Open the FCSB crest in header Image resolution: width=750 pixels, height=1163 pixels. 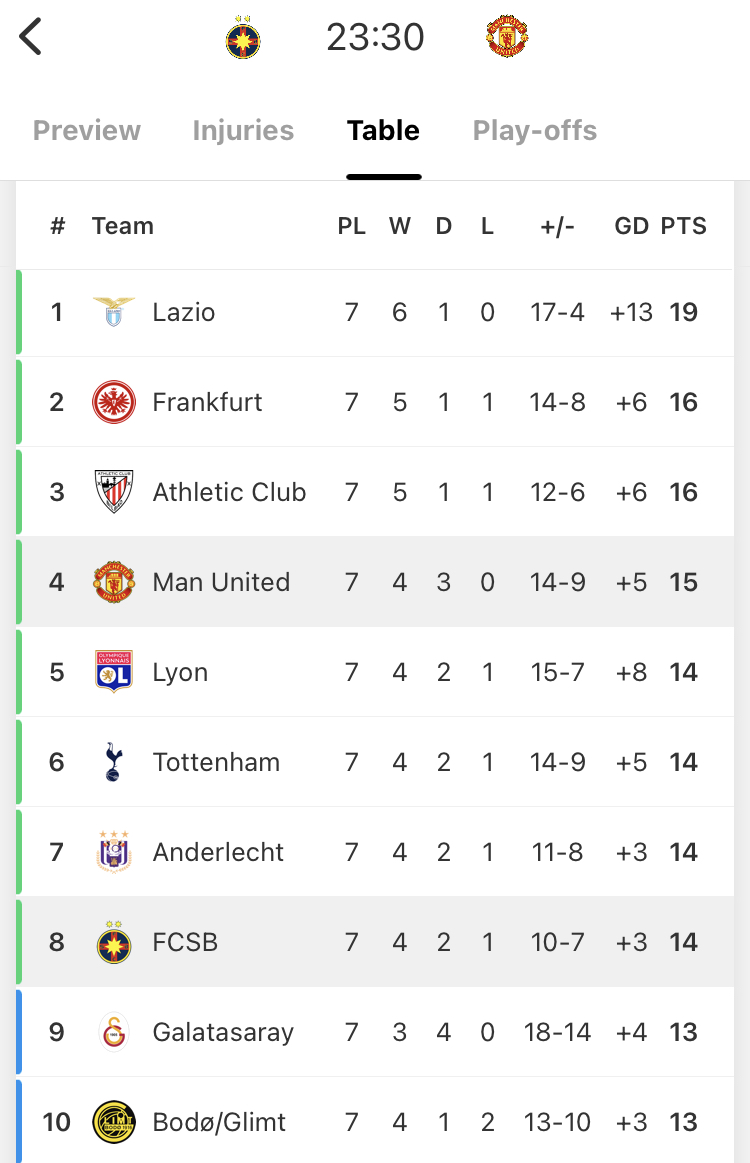[243, 37]
